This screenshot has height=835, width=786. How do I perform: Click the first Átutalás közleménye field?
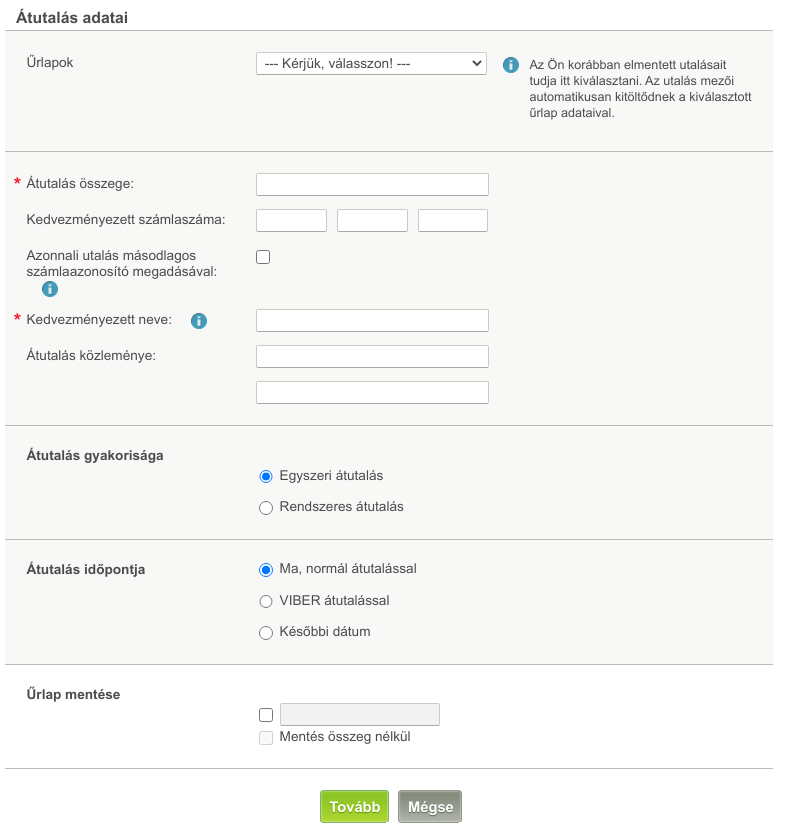pos(372,356)
